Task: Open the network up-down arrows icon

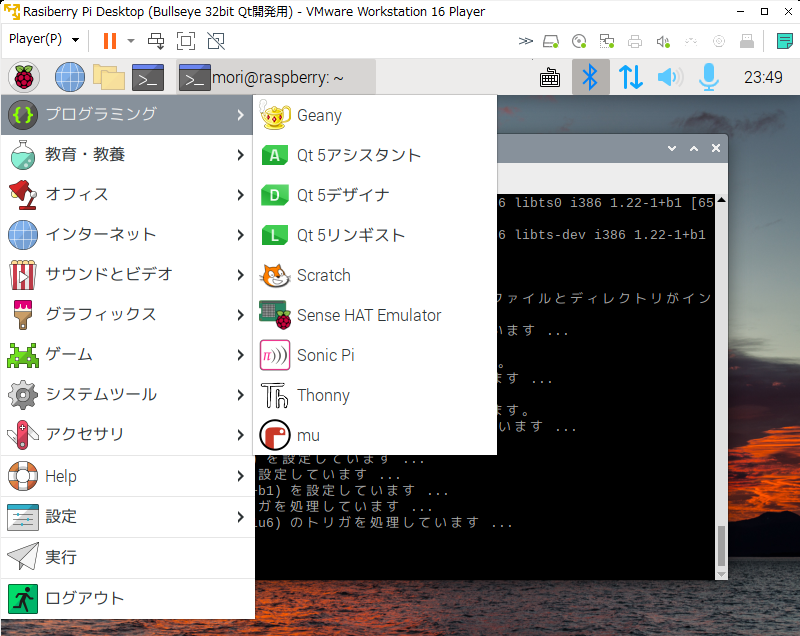Action: coord(631,77)
